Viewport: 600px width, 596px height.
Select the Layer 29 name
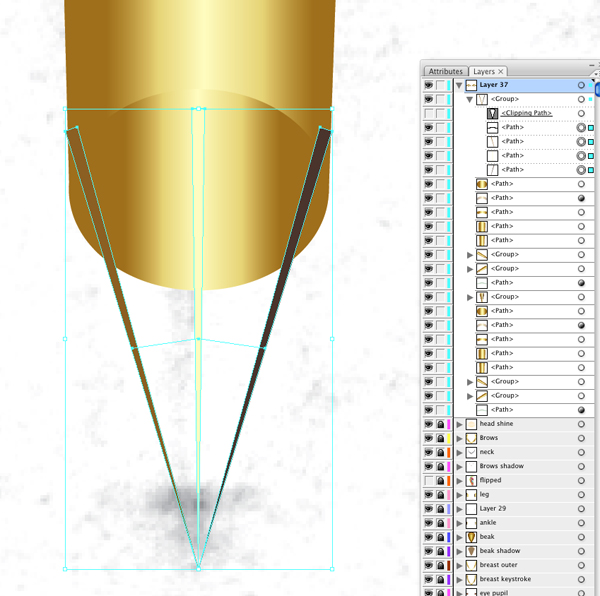(x=492, y=508)
